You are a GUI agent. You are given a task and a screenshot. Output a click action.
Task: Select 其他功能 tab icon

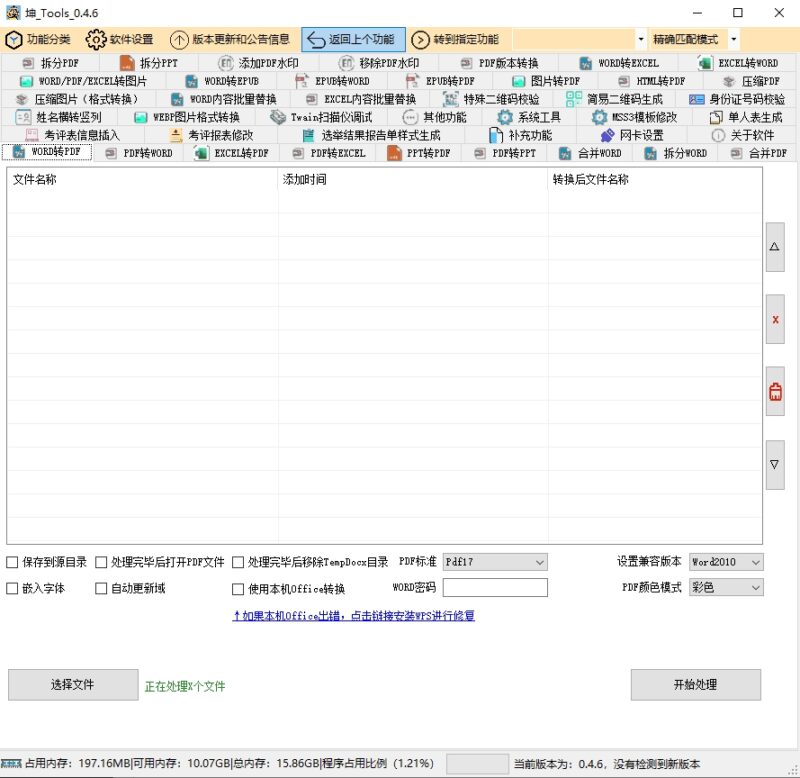(410, 117)
